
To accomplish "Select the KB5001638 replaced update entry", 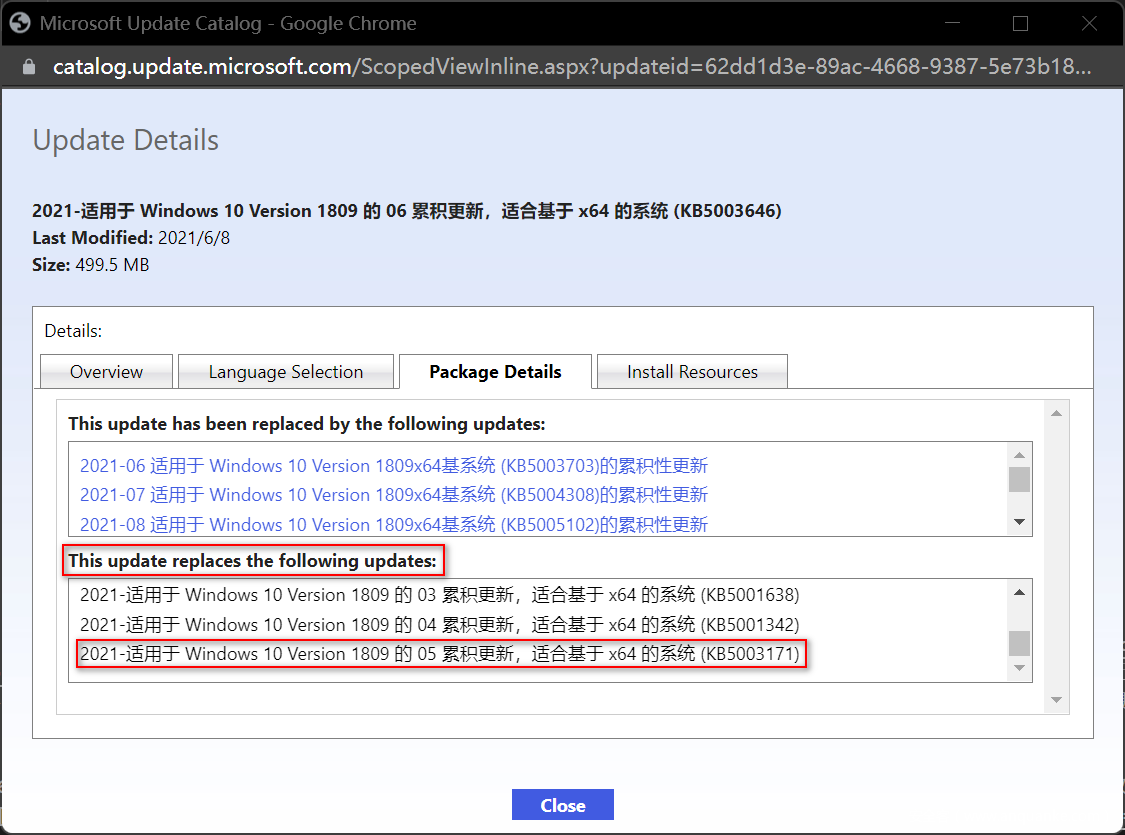I will click(439, 595).
